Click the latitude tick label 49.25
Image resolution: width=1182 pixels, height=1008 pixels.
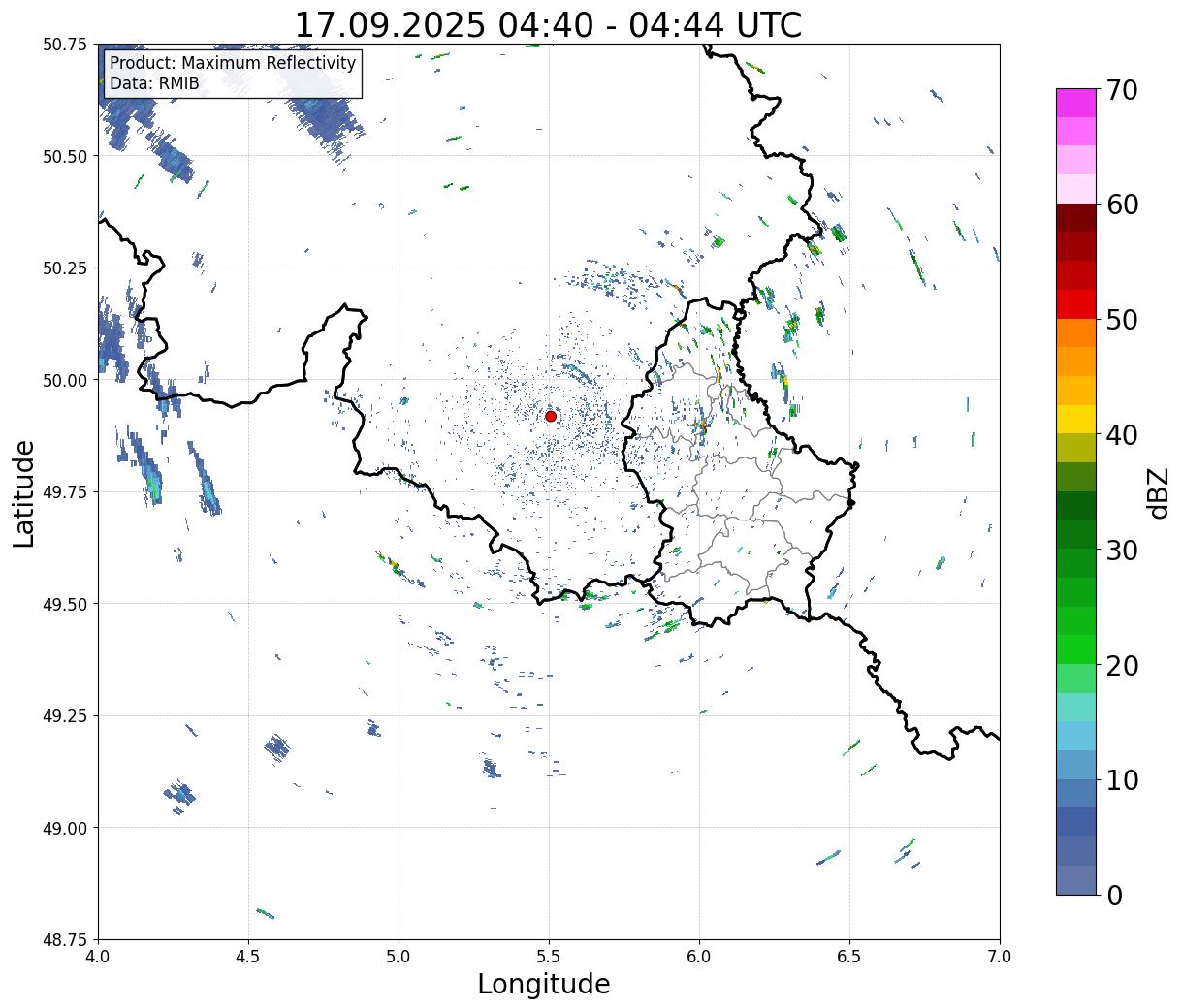tap(65, 716)
